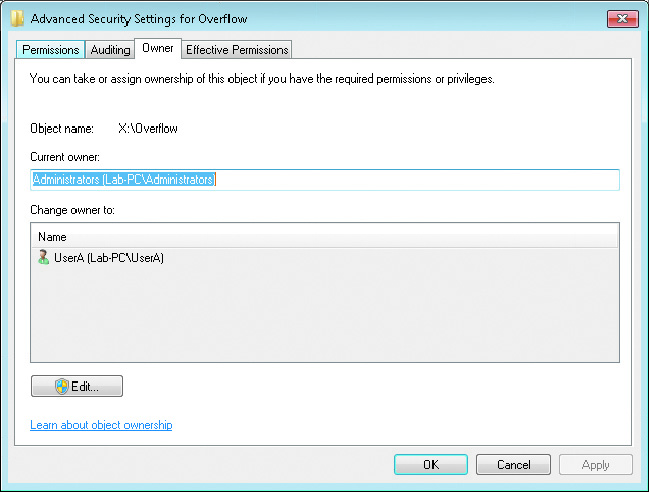Switch to the Permissions tab
The height and width of the screenshot is (492, 649).
tap(50, 50)
